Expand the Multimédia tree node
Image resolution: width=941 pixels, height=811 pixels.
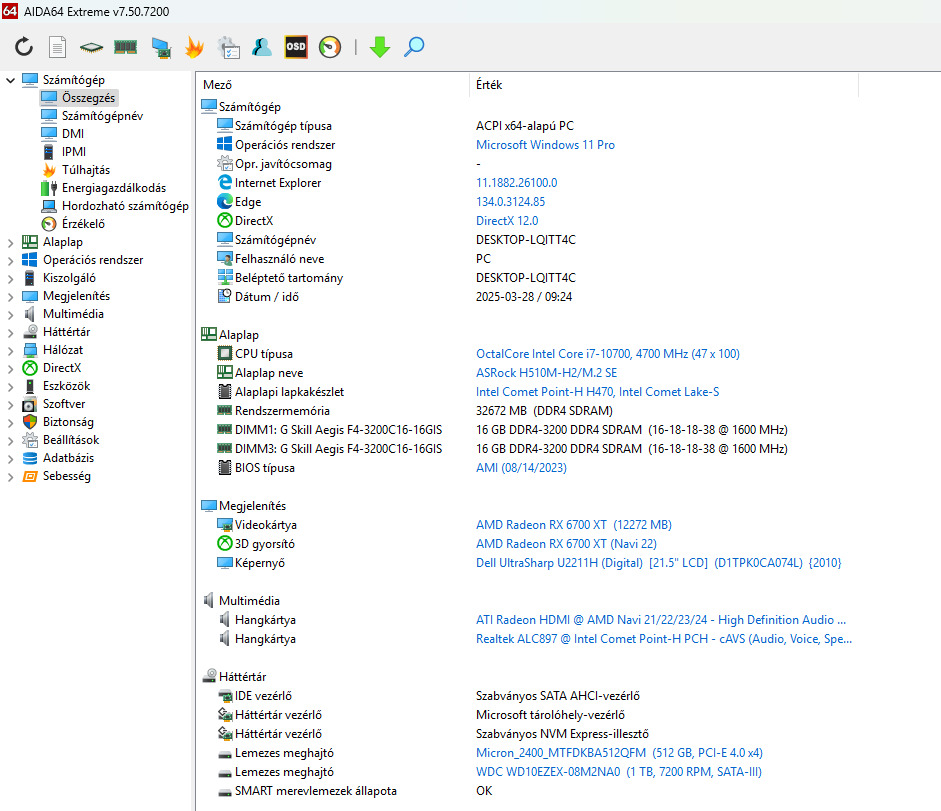click(x=10, y=315)
